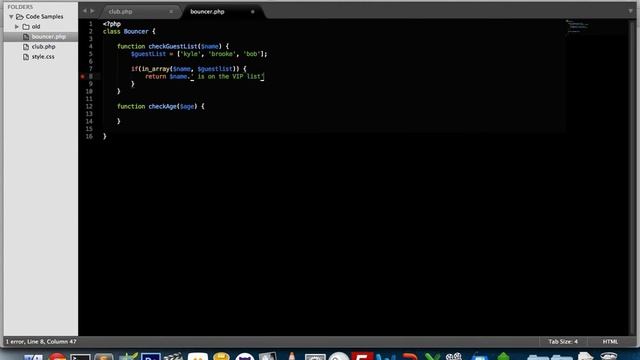Click line number 16 in gutter
Viewport: 640px width, 360px height.
point(89,136)
